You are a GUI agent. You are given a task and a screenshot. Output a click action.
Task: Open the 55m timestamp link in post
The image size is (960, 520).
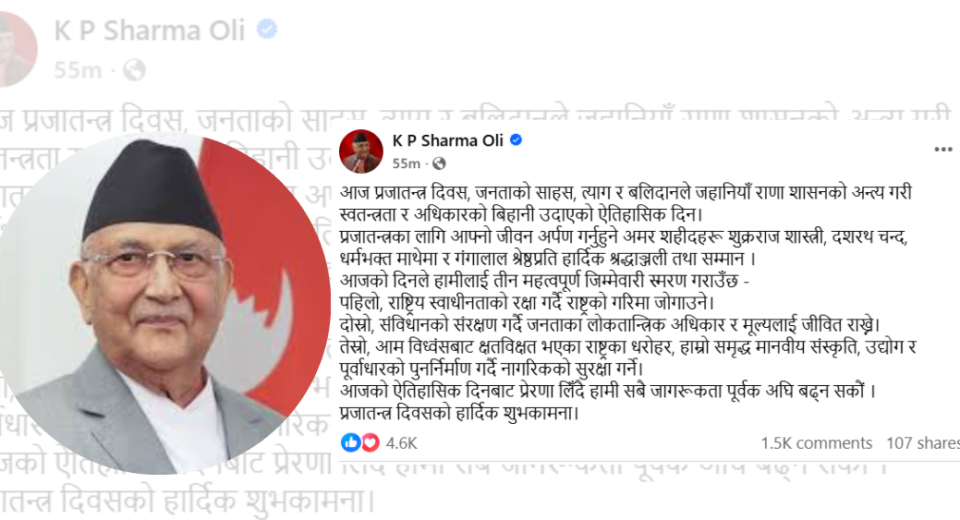point(407,164)
